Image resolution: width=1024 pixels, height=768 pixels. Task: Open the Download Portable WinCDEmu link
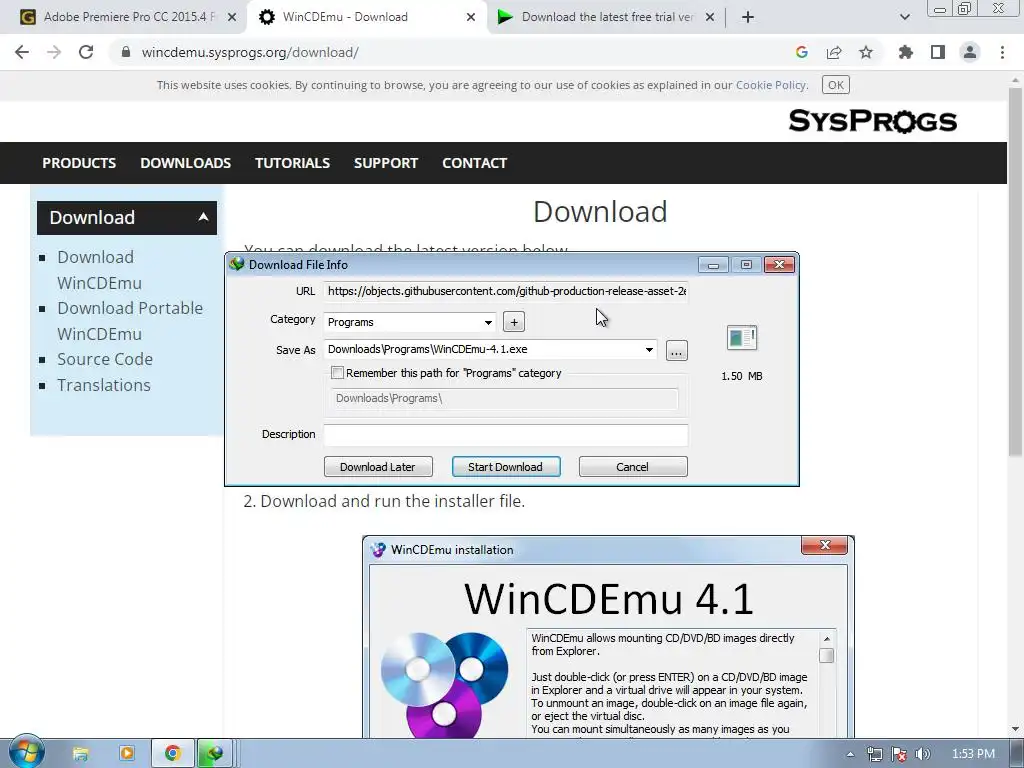[x=130, y=321]
